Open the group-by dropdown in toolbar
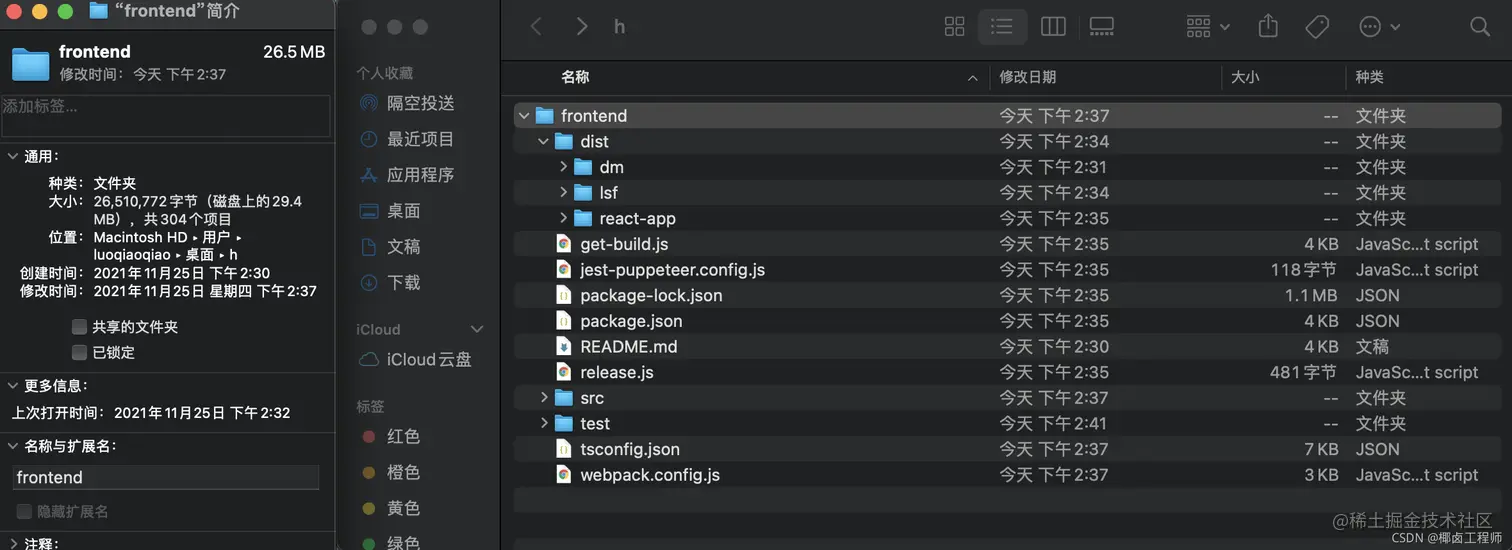The height and width of the screenshot is (550, 1512). (x=1208, y=27)
